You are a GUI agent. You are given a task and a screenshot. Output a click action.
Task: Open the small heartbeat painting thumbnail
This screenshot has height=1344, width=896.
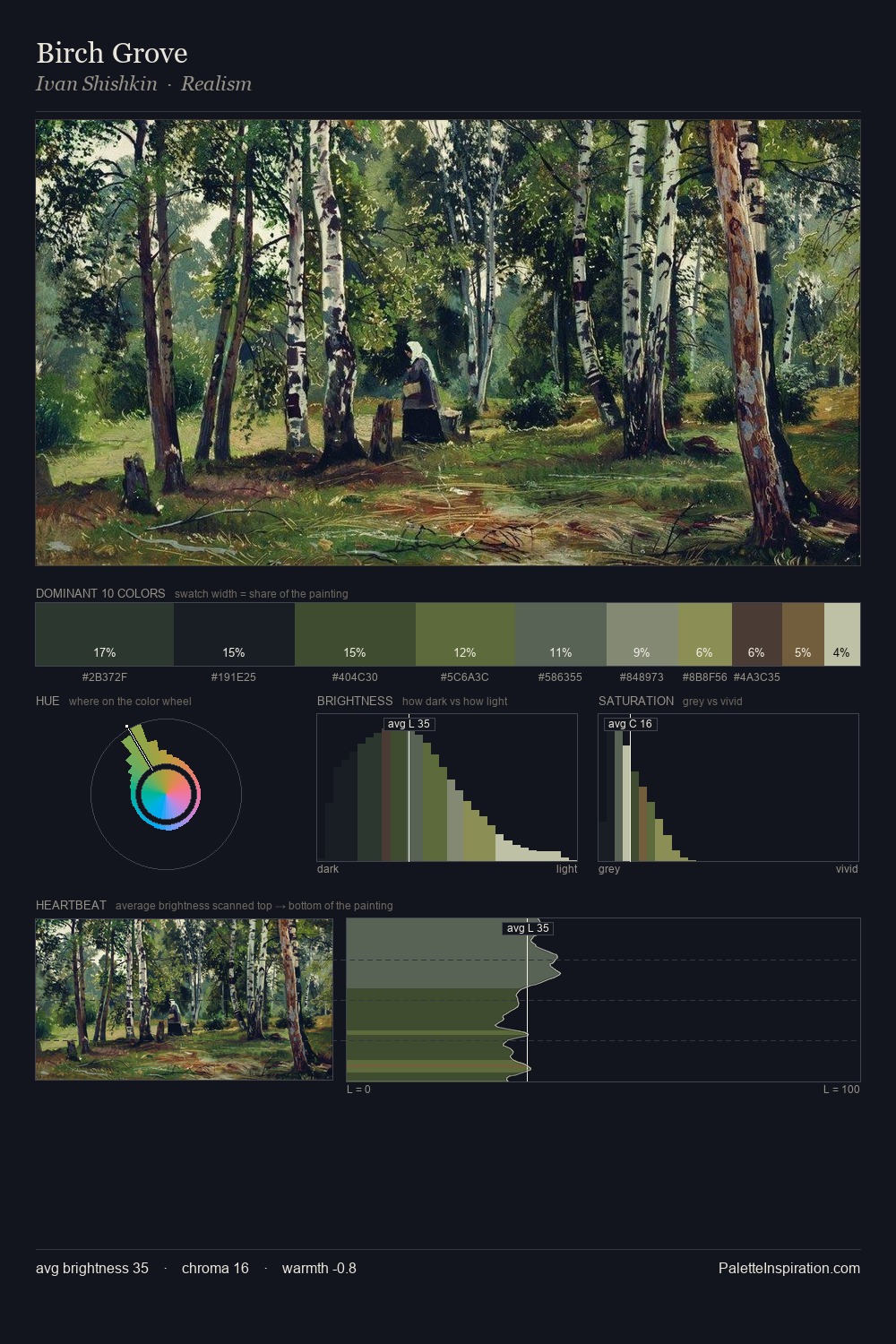184,999
